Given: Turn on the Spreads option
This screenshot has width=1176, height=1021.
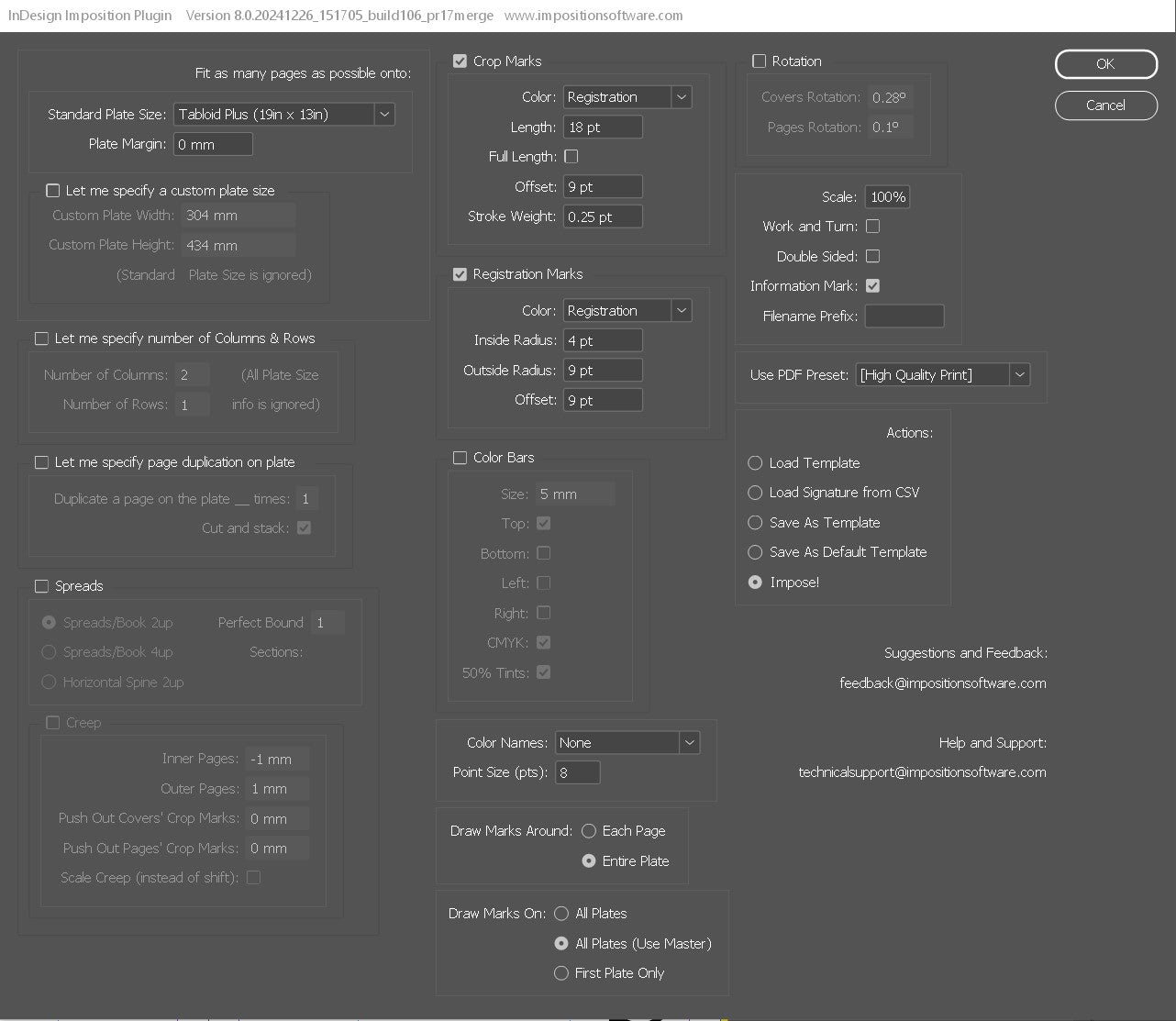Looking at the screenshot, I should [41, 585].
